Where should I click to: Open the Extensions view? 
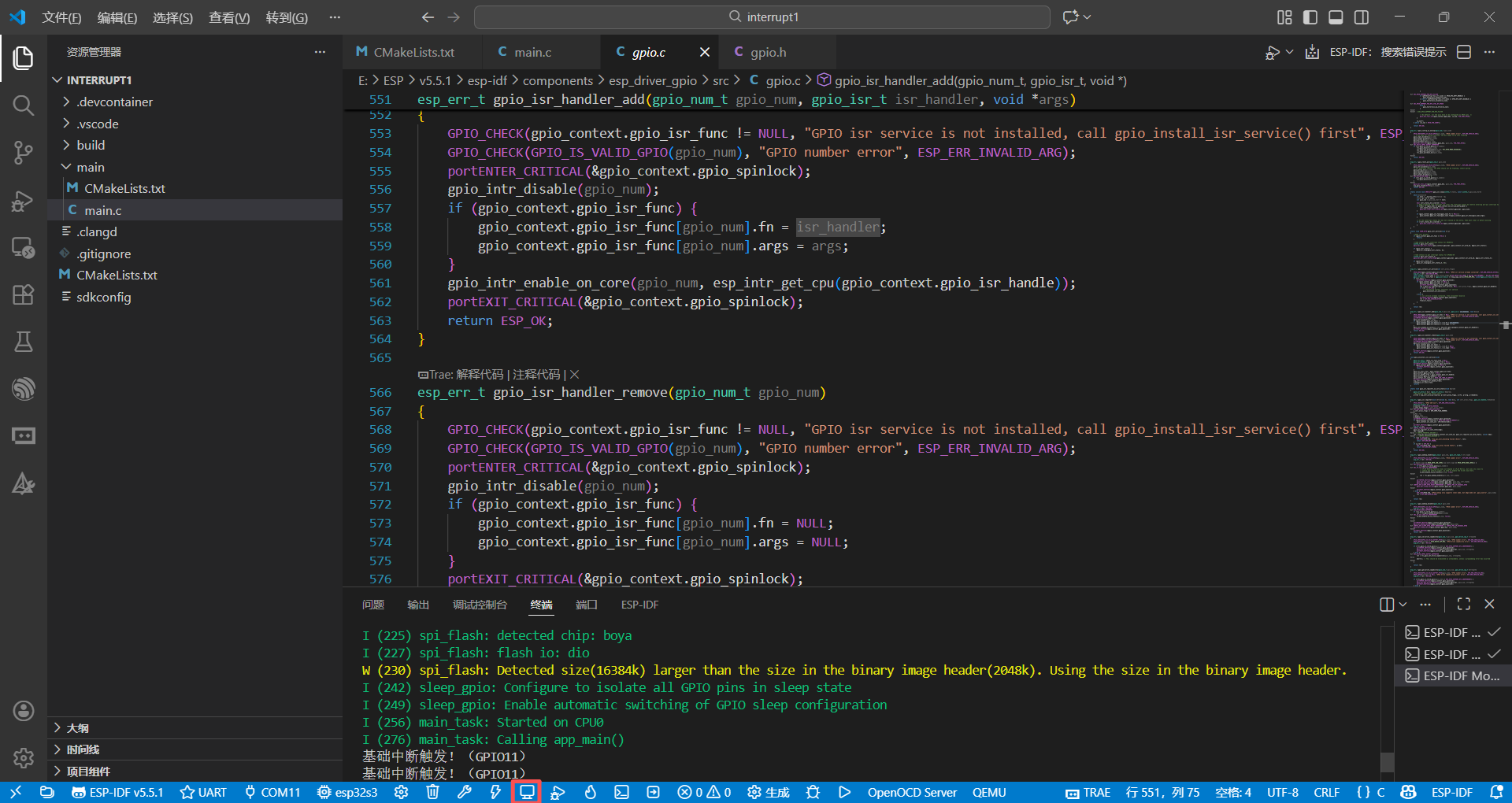[x=23, y=294]
